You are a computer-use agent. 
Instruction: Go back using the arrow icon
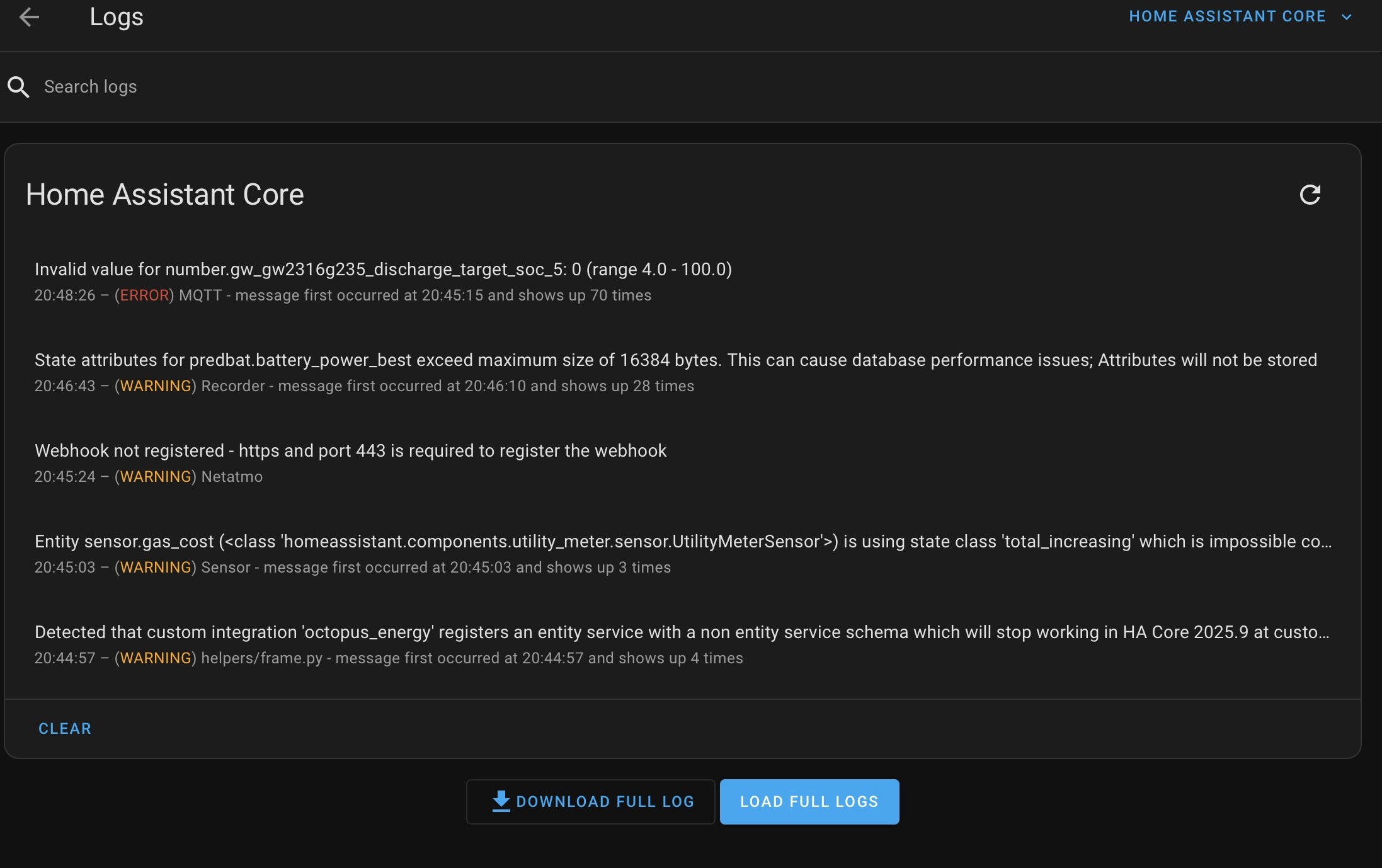pyautogui.click(x=30, y=17)
